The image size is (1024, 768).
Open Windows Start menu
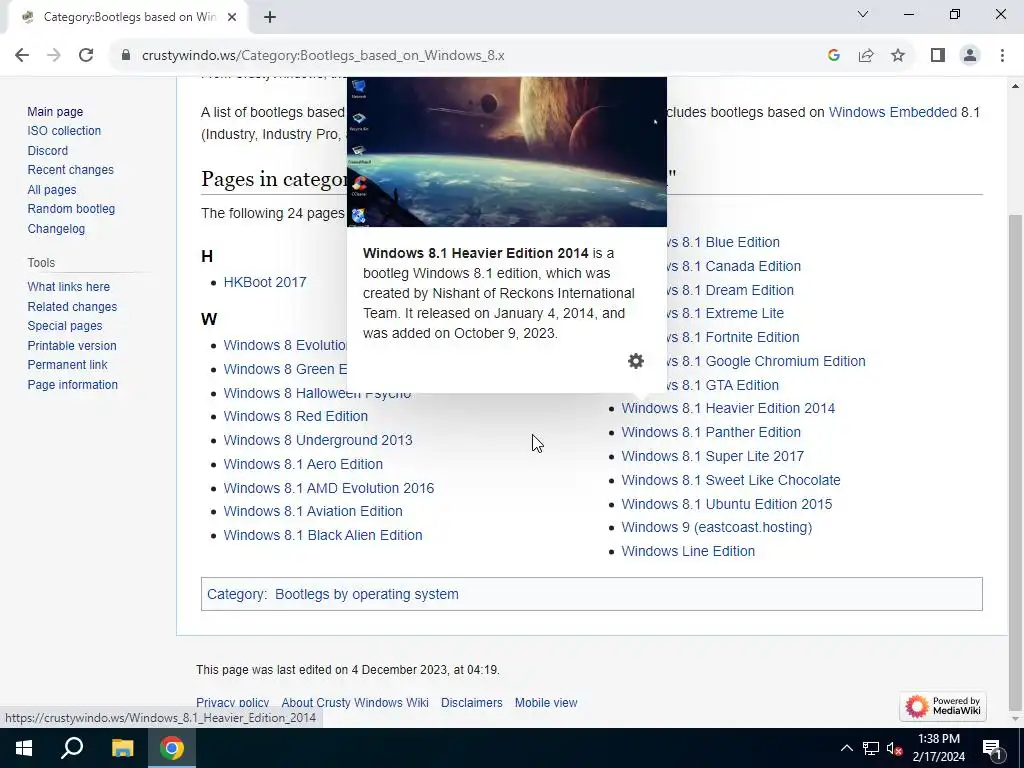point(24,748)
